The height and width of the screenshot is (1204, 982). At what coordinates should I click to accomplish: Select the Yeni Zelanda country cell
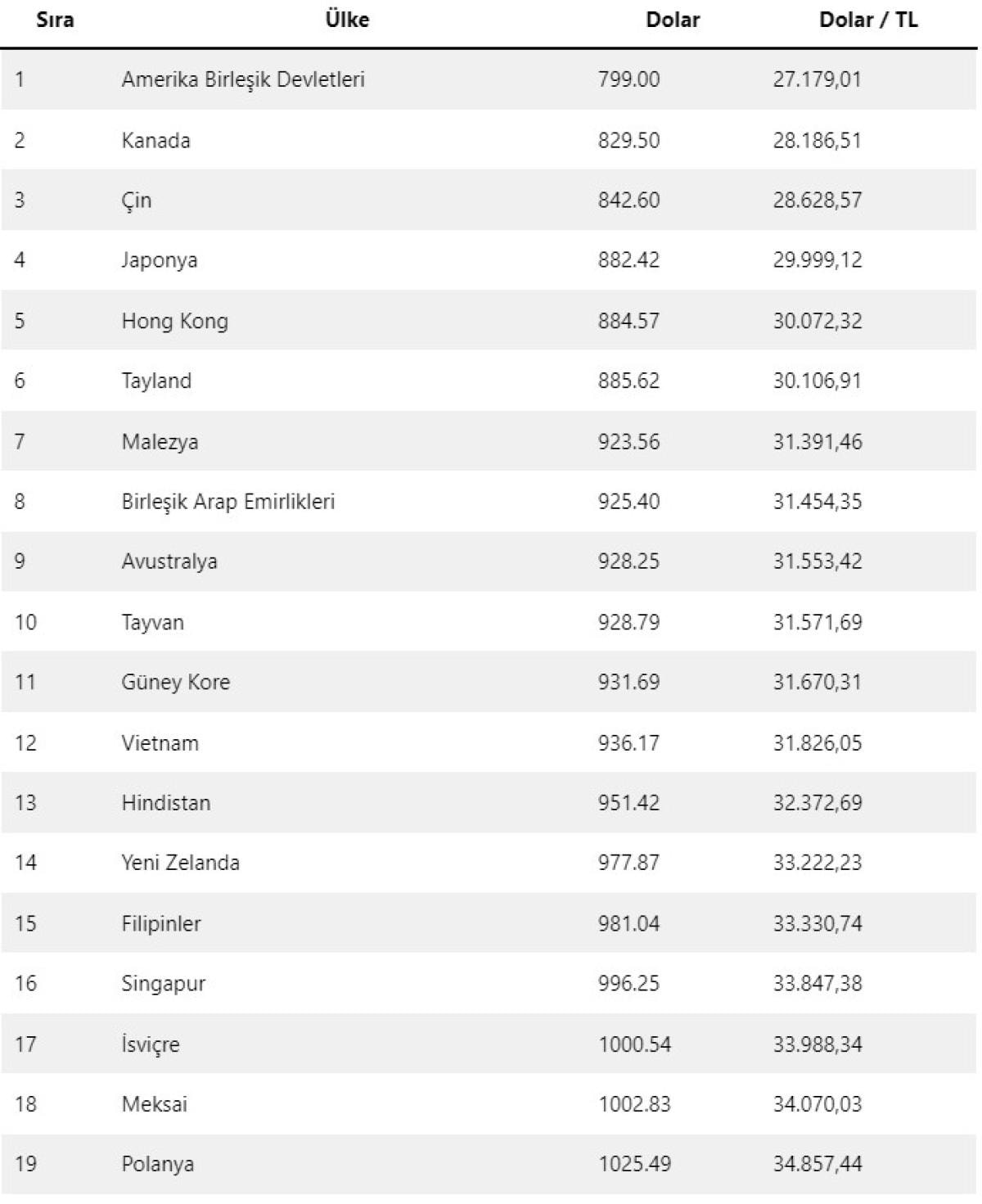[180, 863]
